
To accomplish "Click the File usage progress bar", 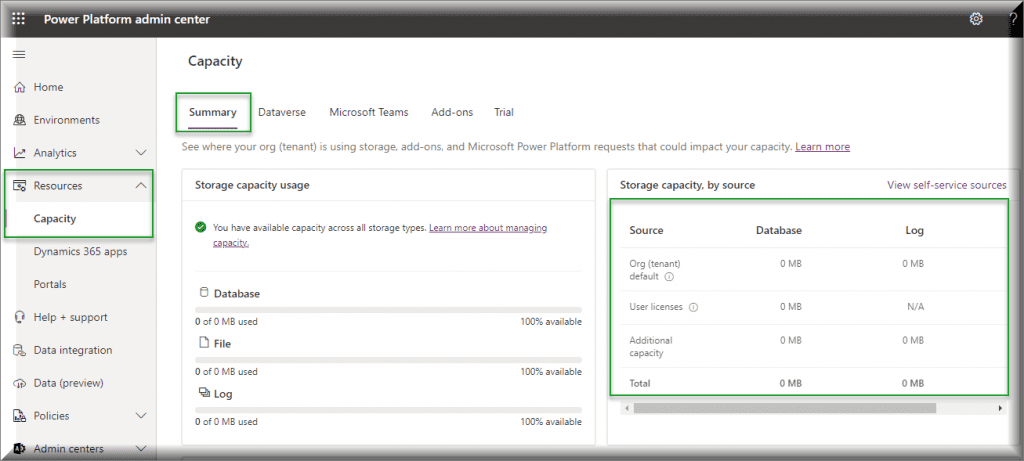I will pos(388,360).
